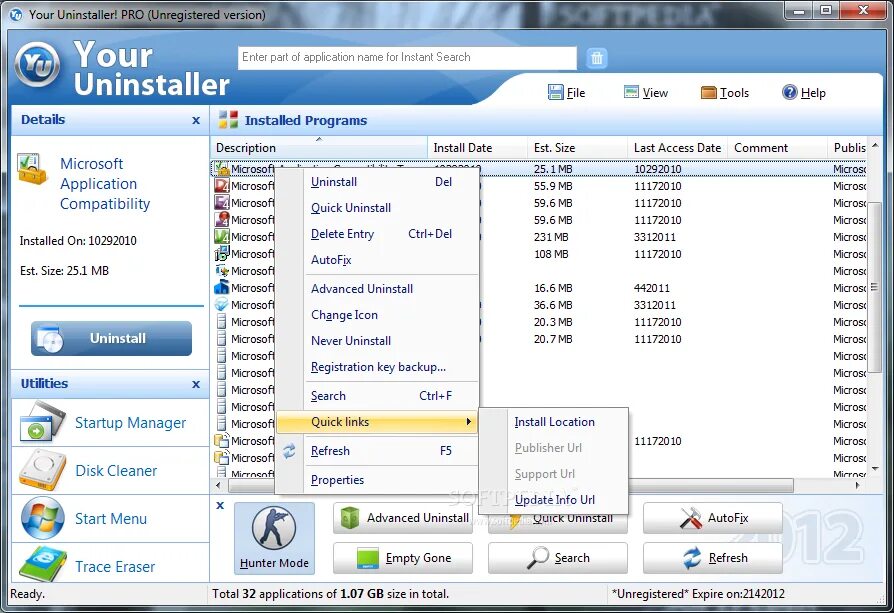Click Refresh in context menu
This screenshot has width=894, height=613.
tap(377, 451)
